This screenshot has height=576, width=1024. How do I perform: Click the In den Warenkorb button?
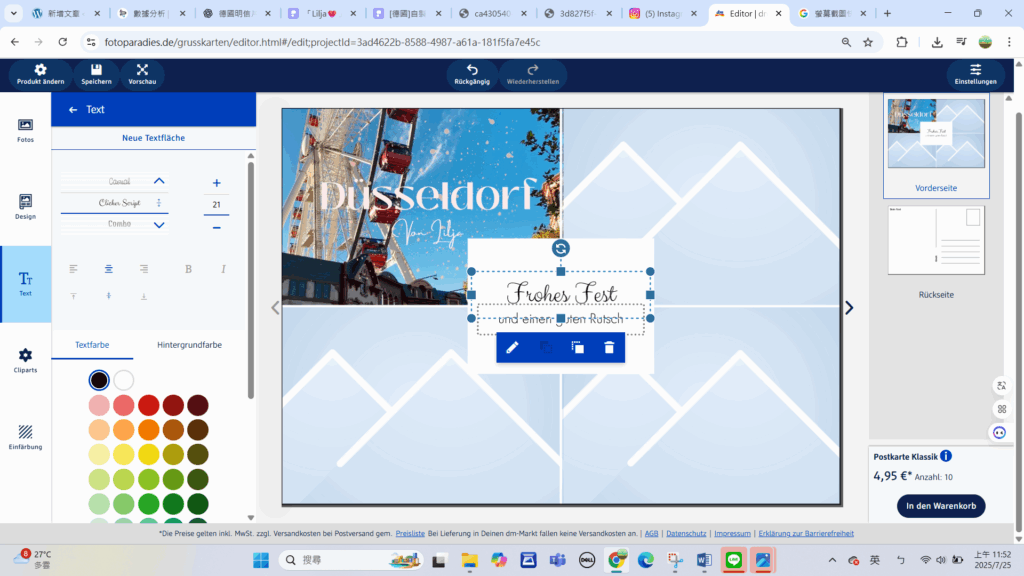point(940,506)
